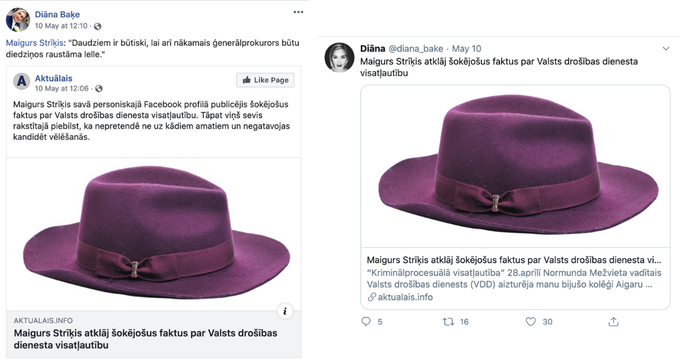Image resolution: width=685 pixels, height=360 pixels.
Task: Click the Twitter profile avatar of Diāna
Action: (339, 57)
